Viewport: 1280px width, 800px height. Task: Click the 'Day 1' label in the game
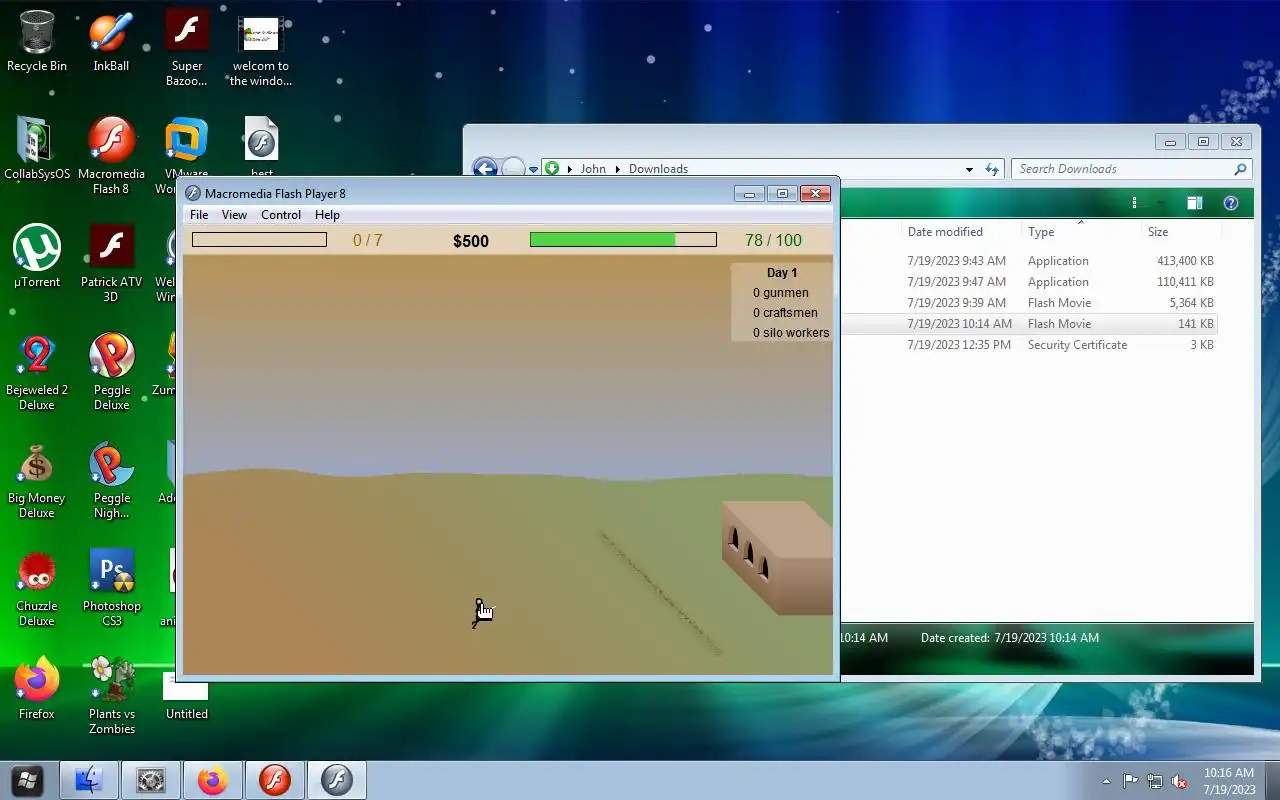[x=782, y=272]
